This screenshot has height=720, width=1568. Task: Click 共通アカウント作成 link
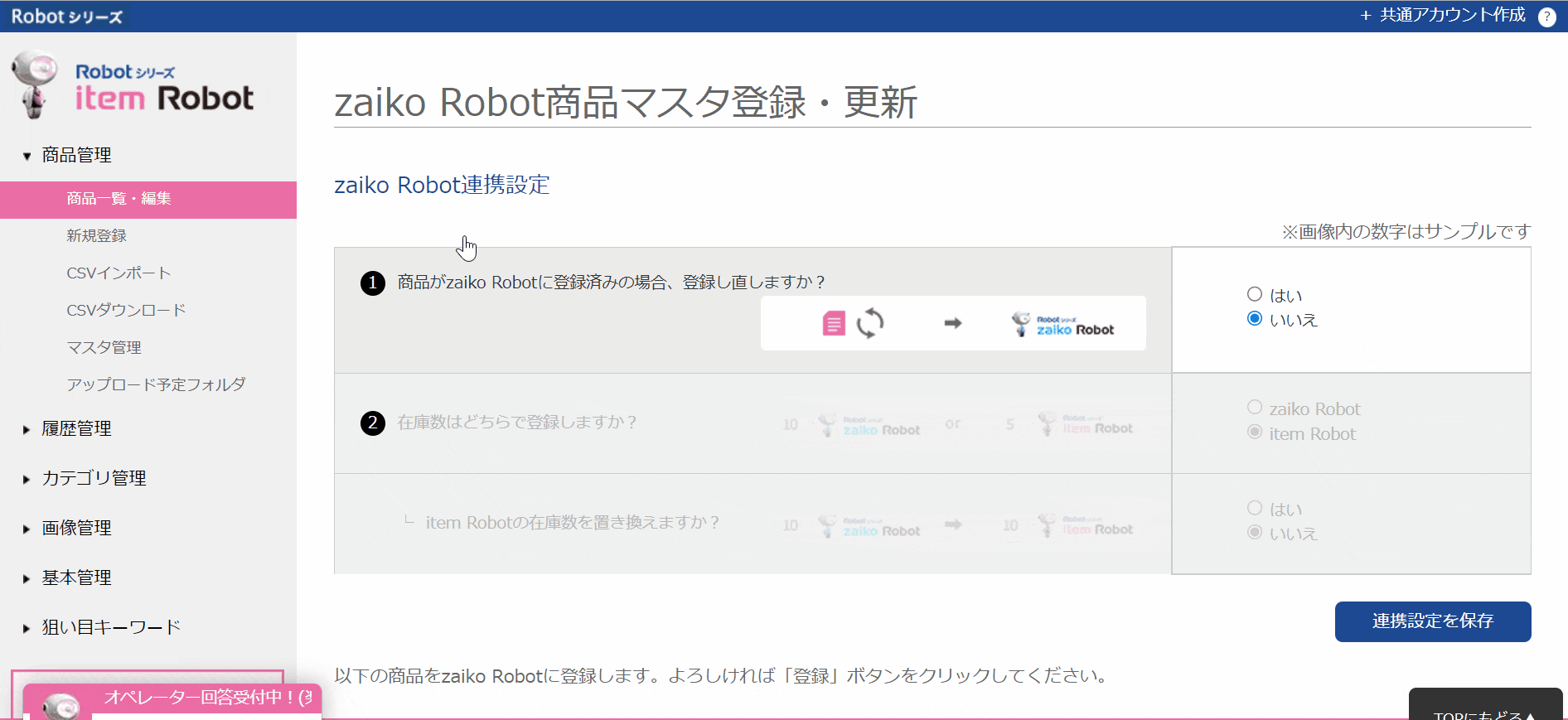tap(1452, 16)
